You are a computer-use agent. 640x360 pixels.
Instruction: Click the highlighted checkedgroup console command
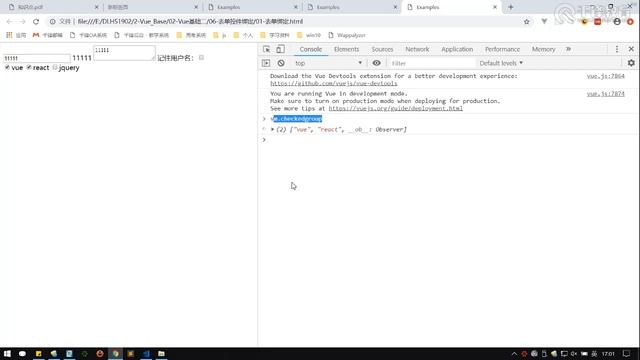coord(296,119)
